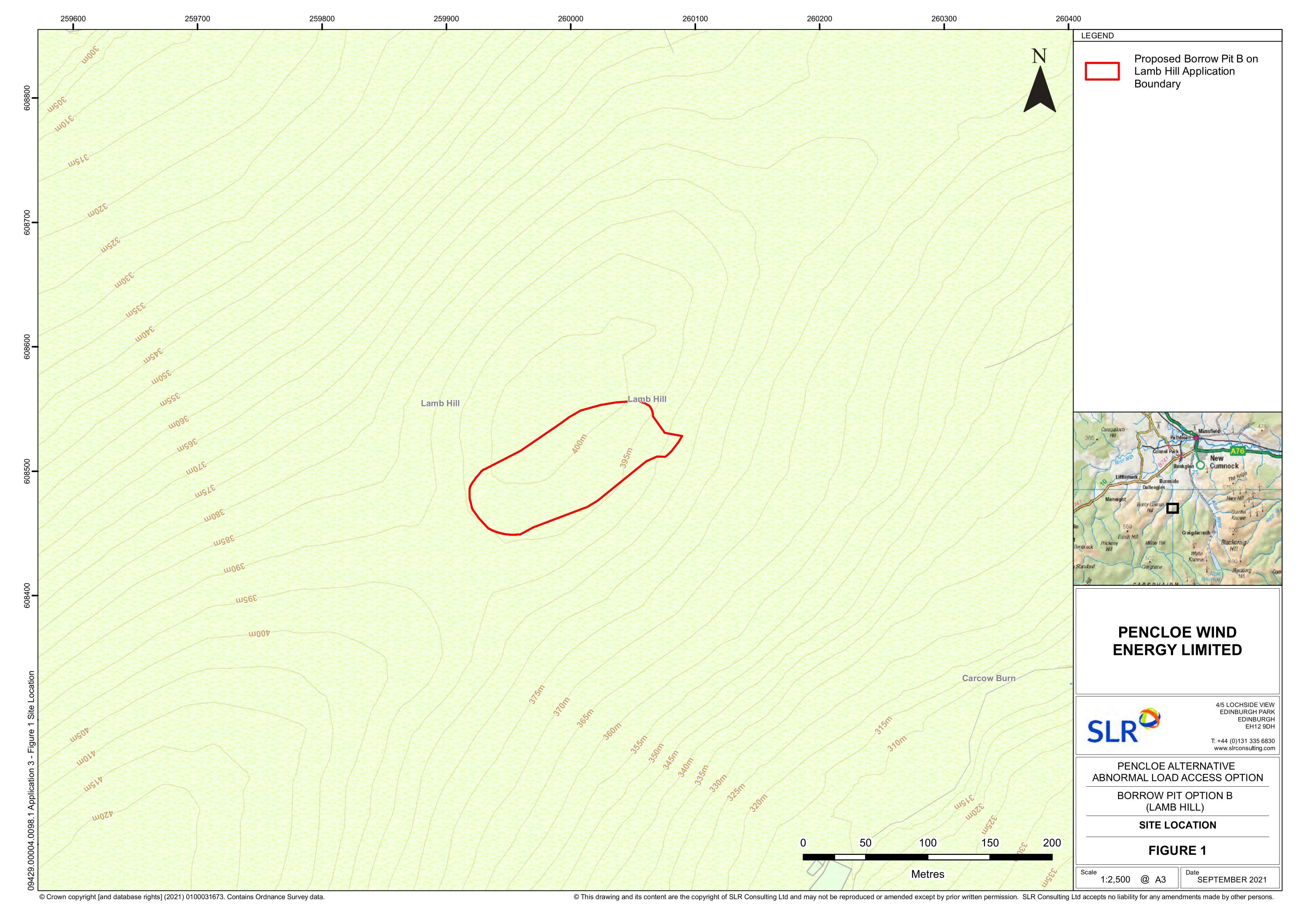Click the SLR company logo
The width and height of the screenshot is (1306, 924).
click(1123, 725)
